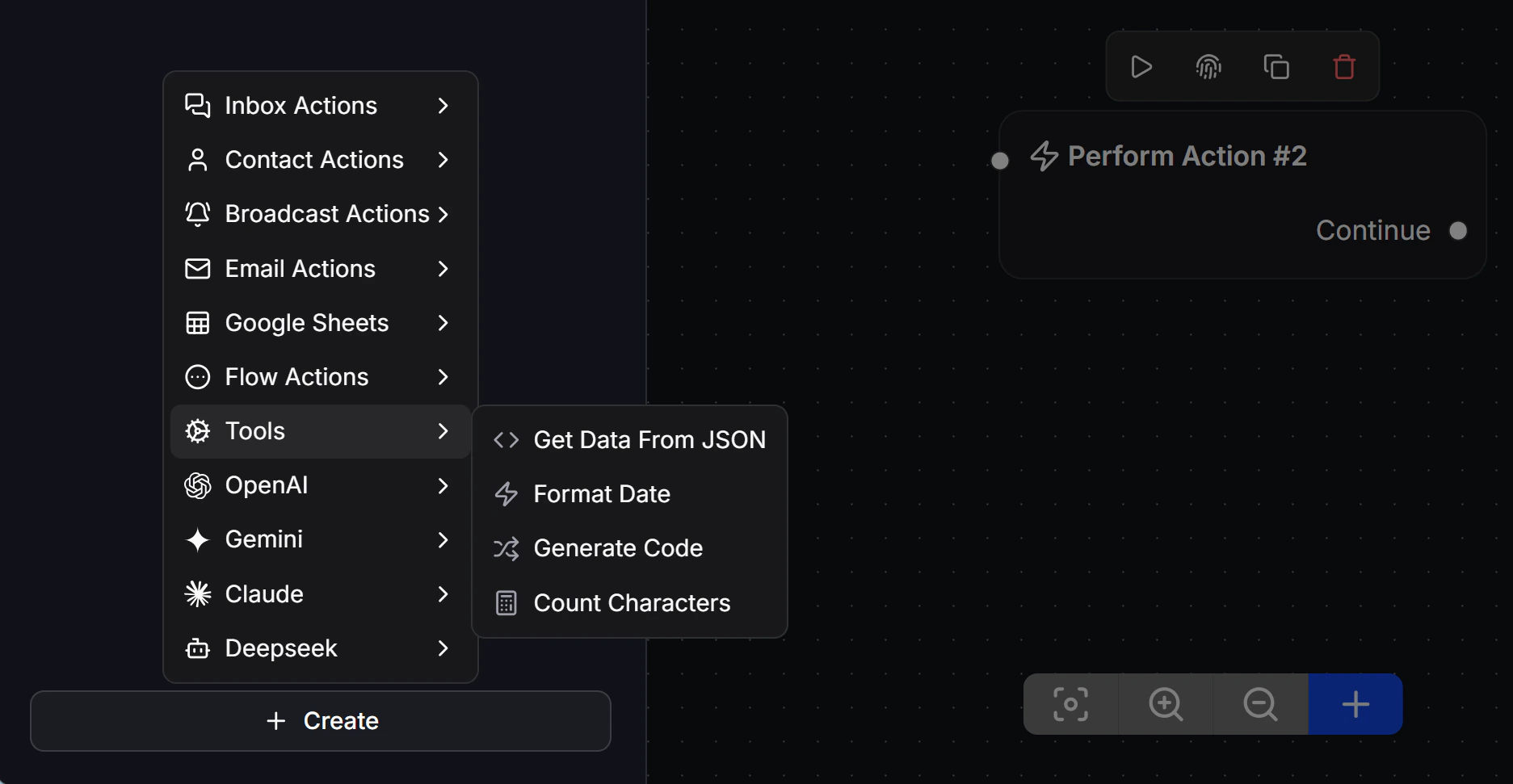Click the OpenAI logo icon
1513x784 pixels.
197,485
